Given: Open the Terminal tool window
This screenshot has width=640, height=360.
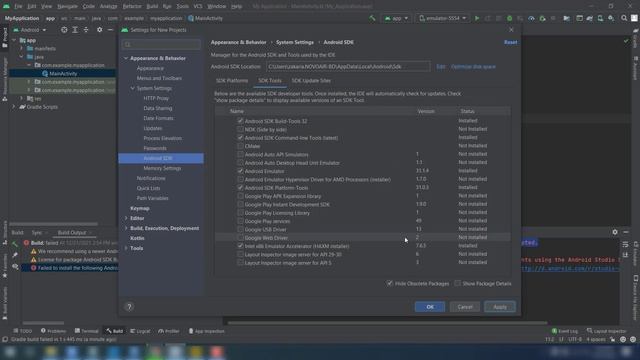Looking at the screenshot, I should click(x=87, y=331).
